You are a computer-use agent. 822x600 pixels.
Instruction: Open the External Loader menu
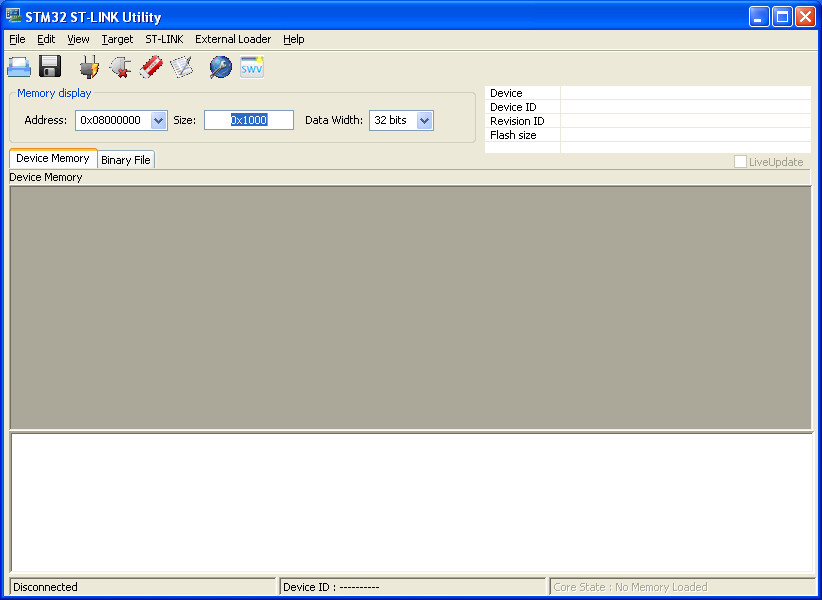pyautogui.click(x=233, y=39)
